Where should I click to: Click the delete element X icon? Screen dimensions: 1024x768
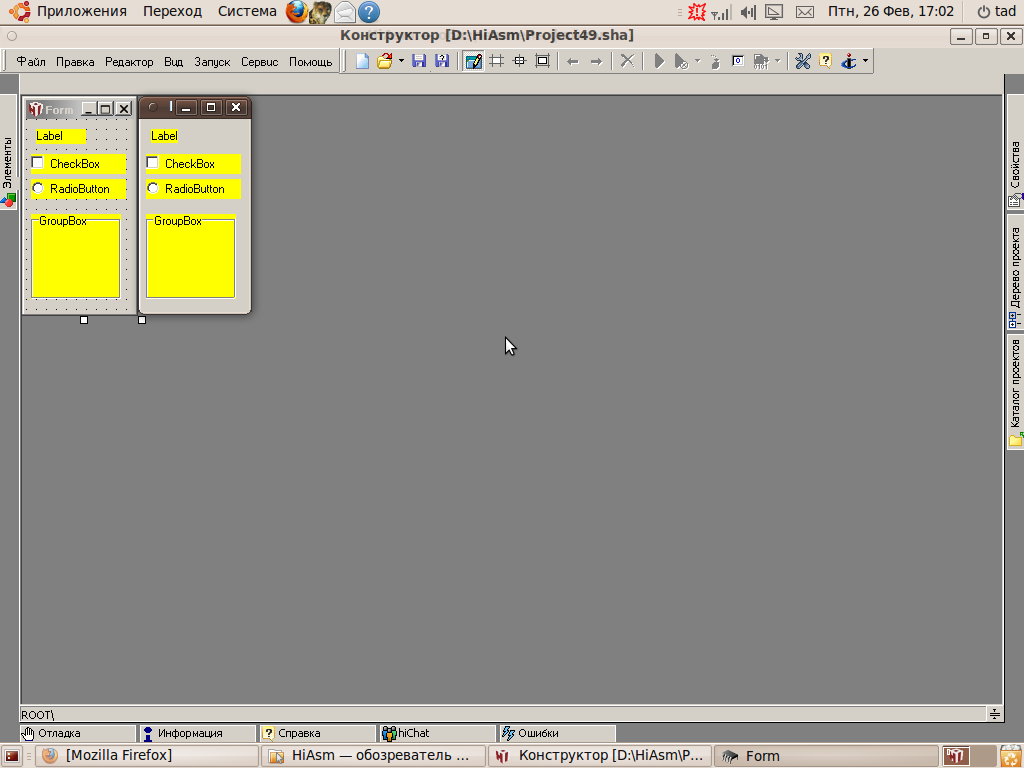pyautogui.click(x=627, y=61)
